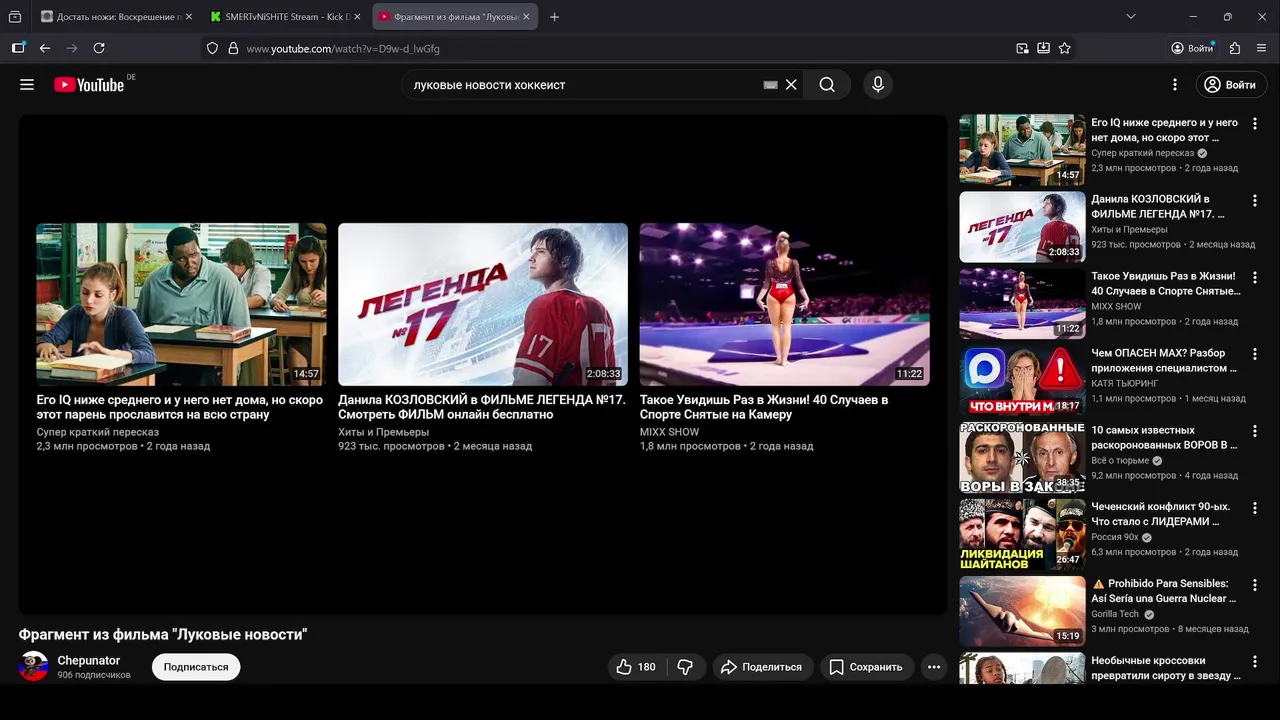
Task: Open Firefox application menu
Action: [x=1262, y=48]
